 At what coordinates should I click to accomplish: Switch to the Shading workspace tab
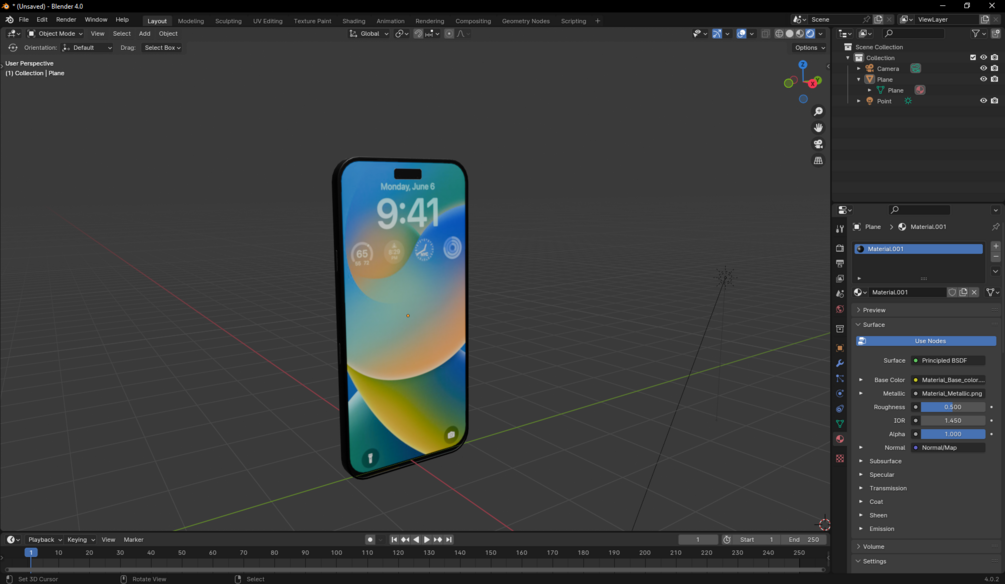coord(353,21)
